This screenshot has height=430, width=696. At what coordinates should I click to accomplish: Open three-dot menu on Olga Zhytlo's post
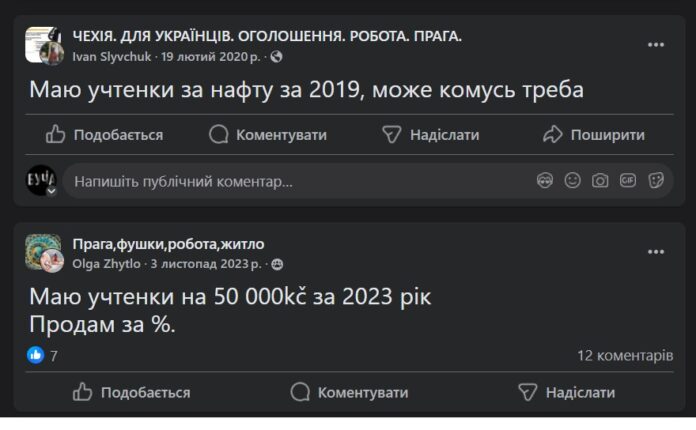[x=656, y=252]
